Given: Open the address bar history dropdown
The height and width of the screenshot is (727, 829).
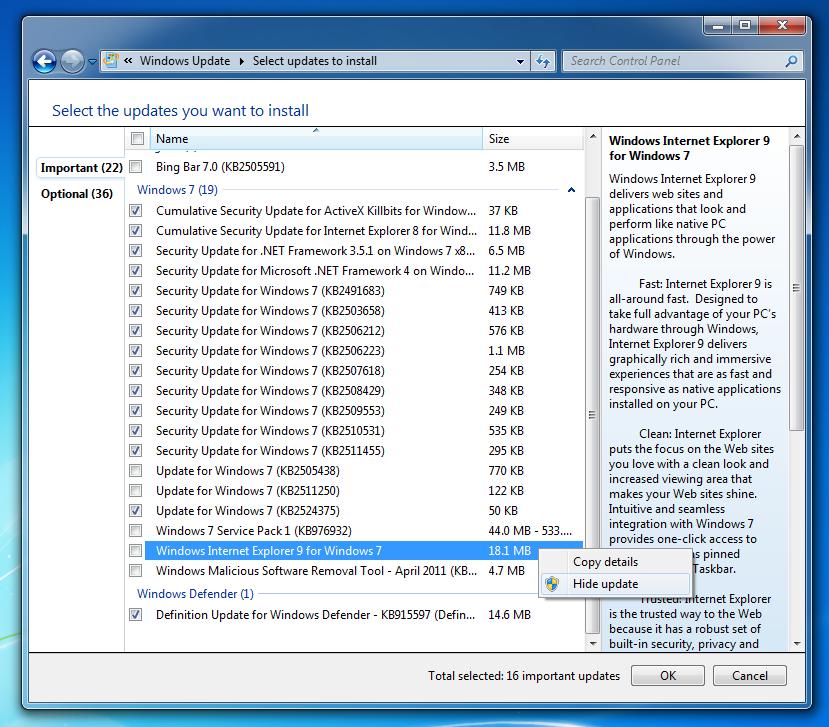Looking at the screenshot, I should 520,61.
